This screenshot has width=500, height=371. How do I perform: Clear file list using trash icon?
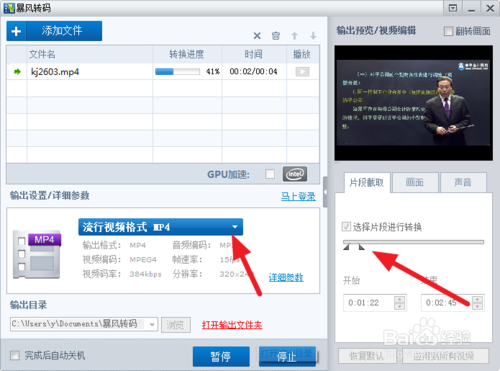click(x=276, y=36)
